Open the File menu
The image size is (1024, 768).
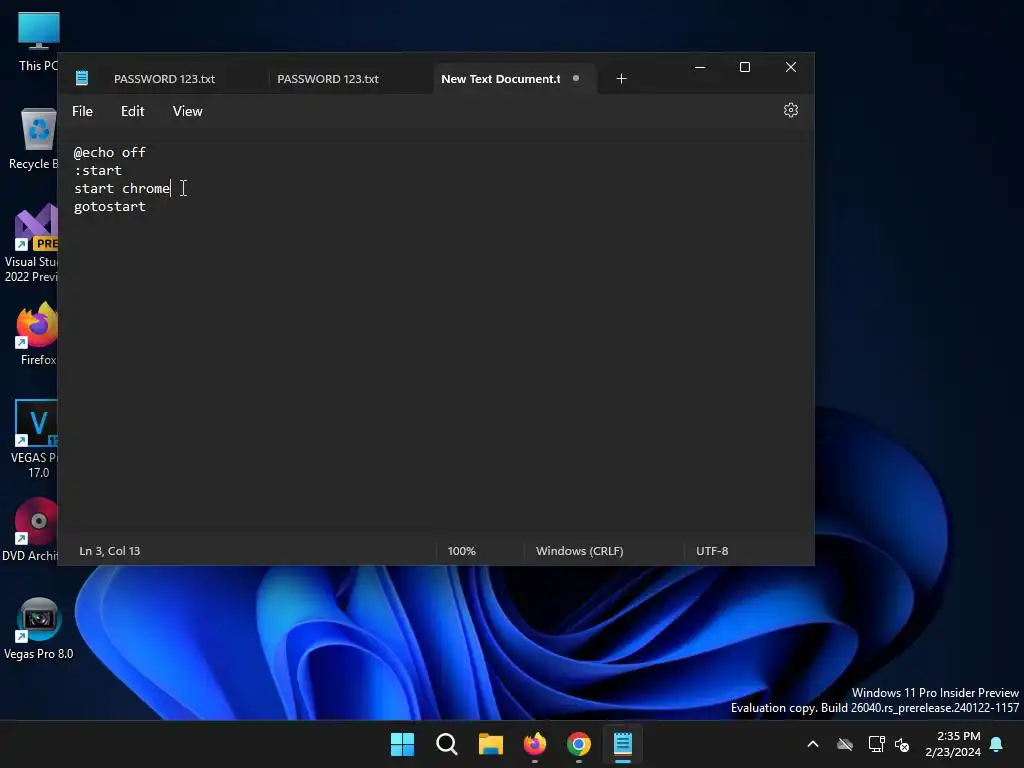click(x=82, y=111)
